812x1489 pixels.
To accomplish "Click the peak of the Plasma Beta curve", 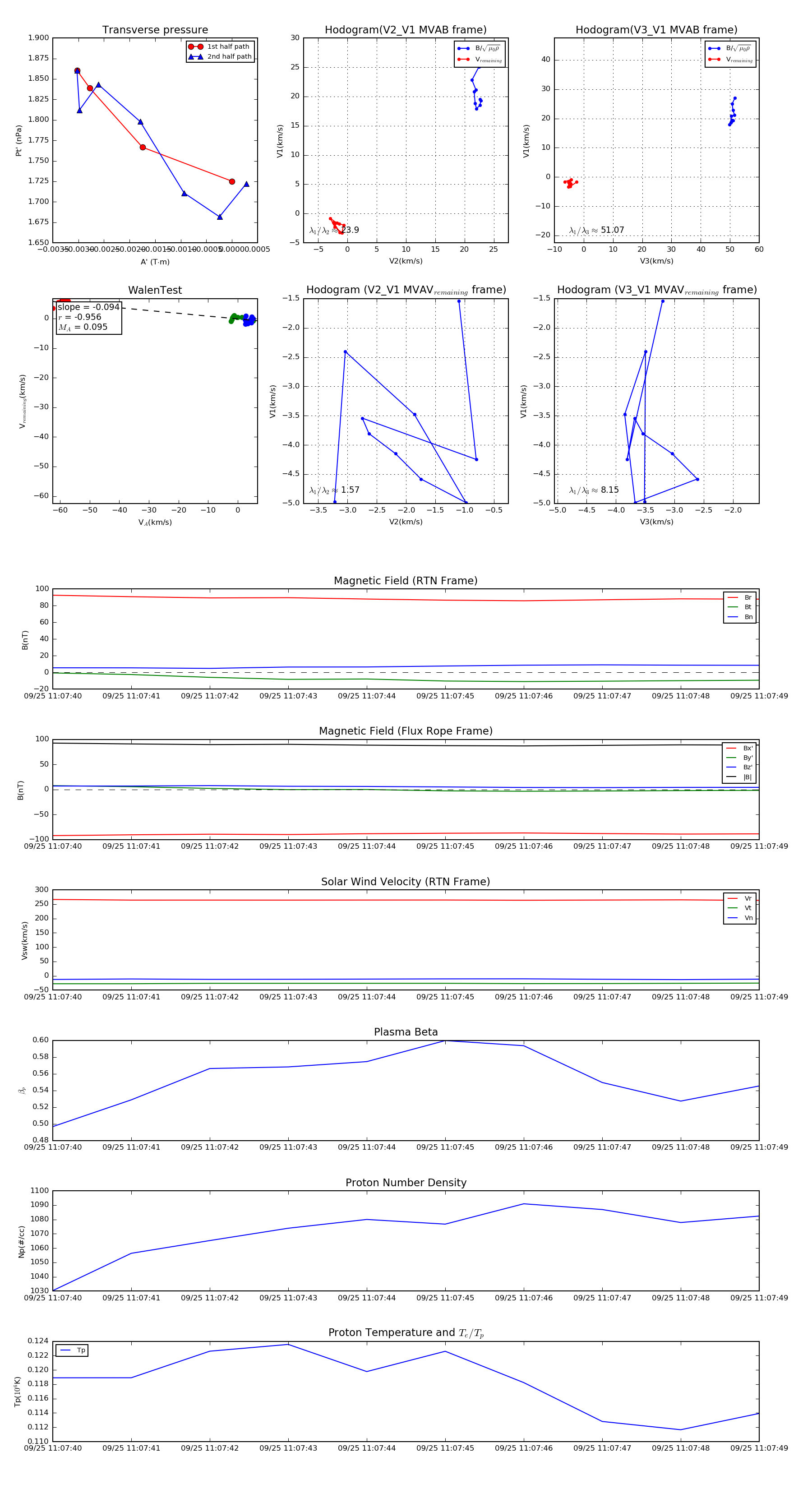I will click(x=445, y=1040).
